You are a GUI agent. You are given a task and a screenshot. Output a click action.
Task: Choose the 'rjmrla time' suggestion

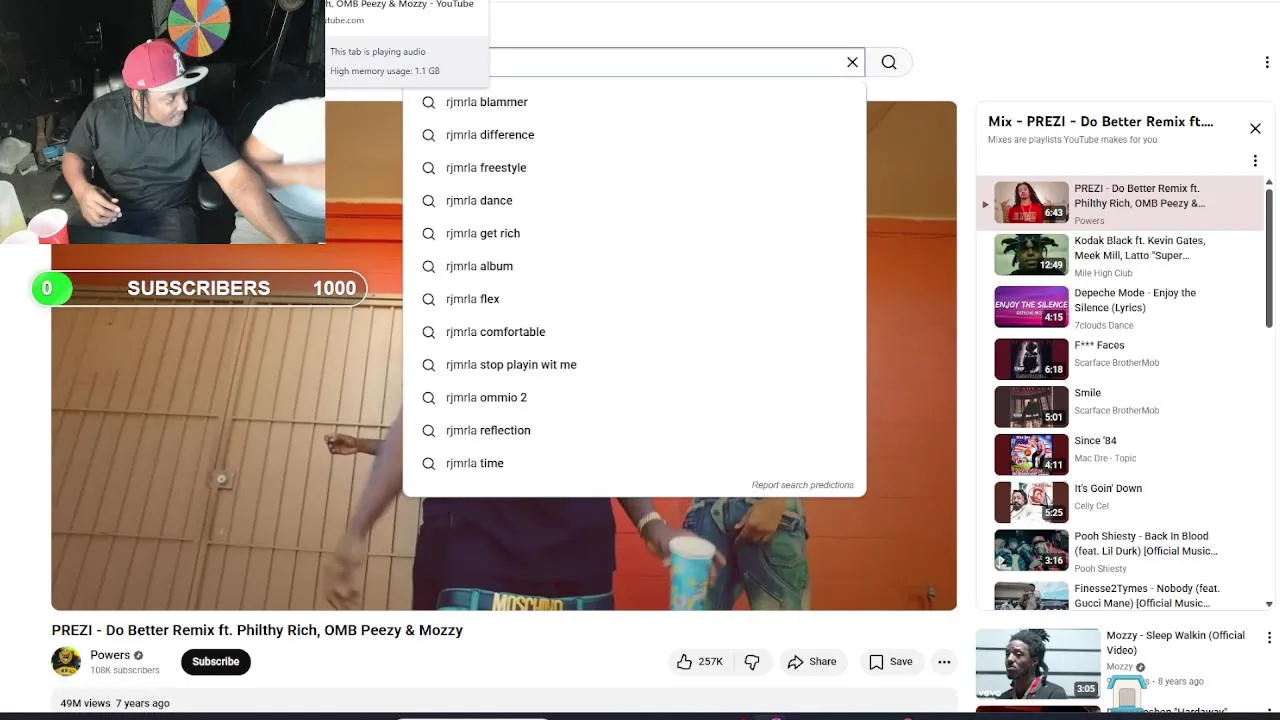tap(634, 463)
